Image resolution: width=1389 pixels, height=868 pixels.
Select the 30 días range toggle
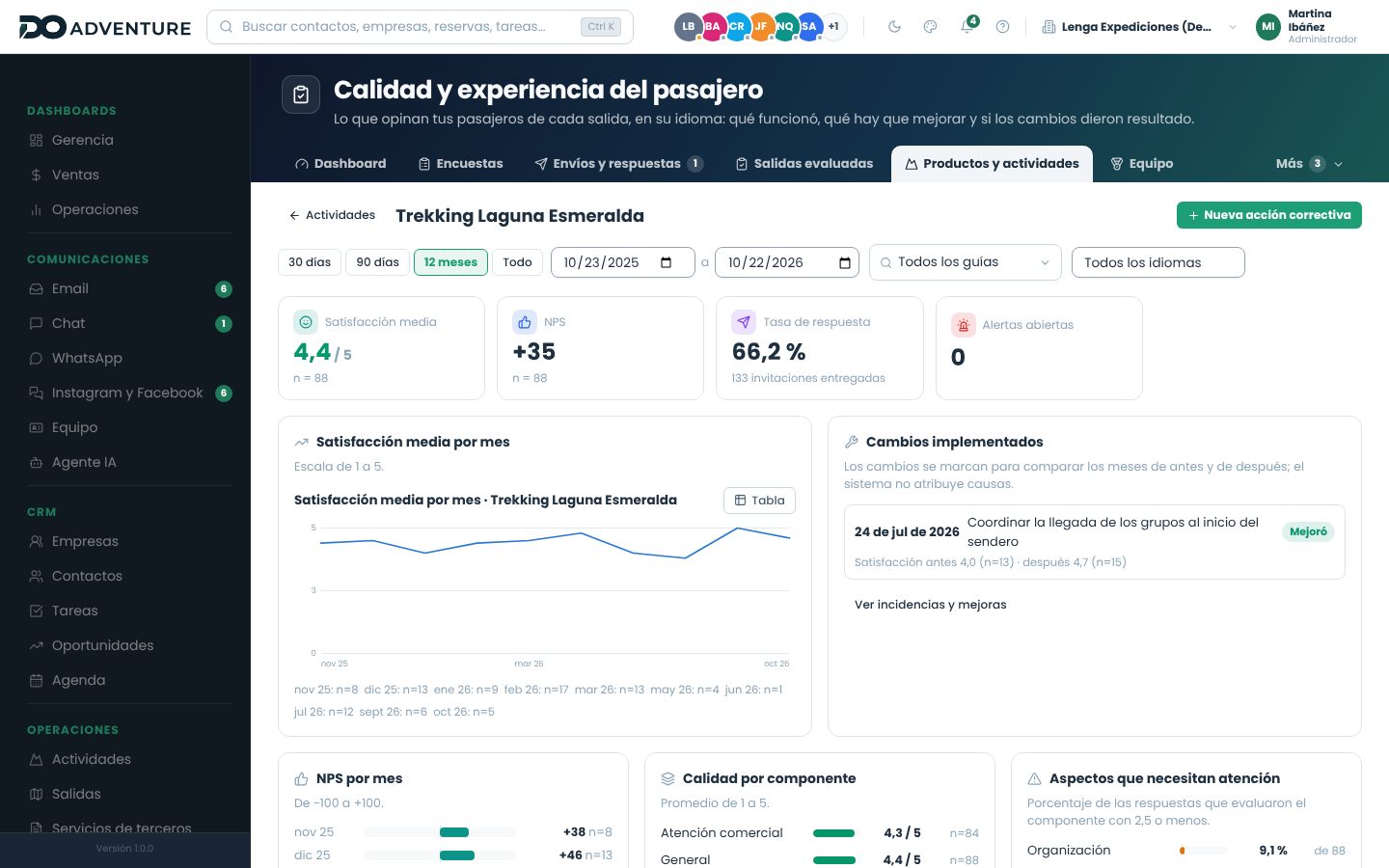tap(310, 262)
